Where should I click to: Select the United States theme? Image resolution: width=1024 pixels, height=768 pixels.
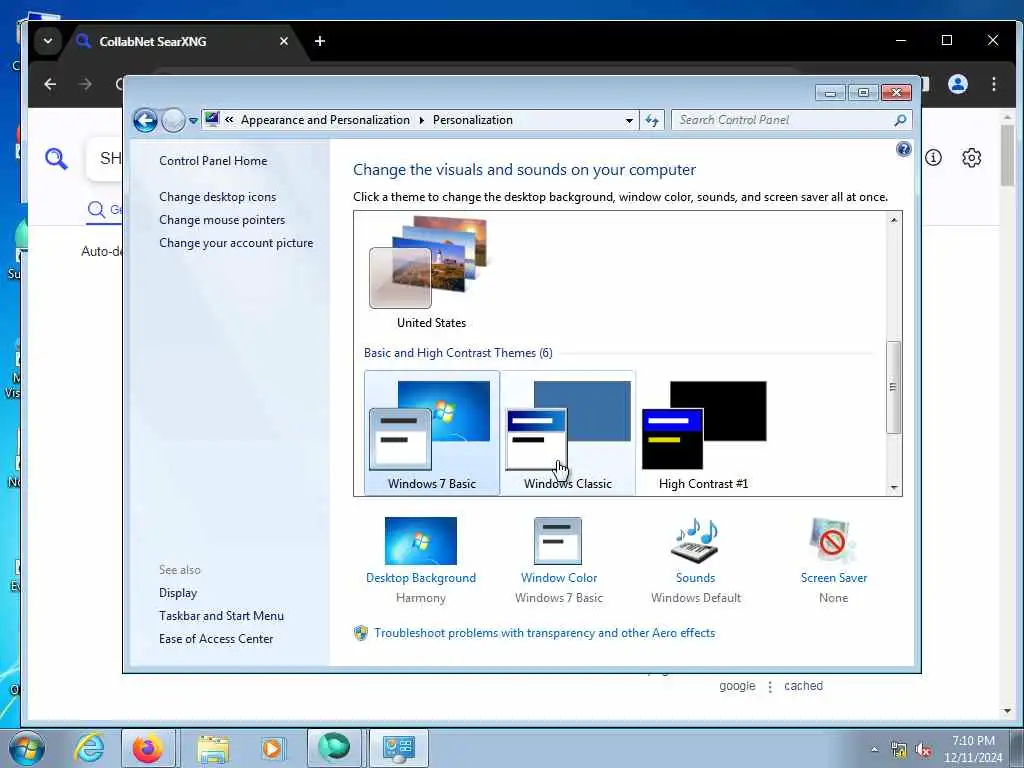tap(431, 273)
